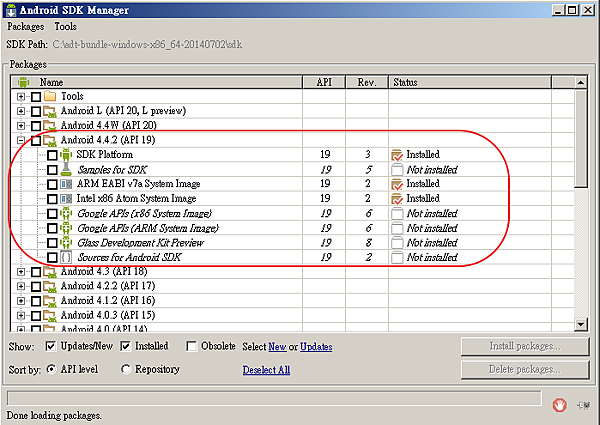600x425 pixels.
Task: Click the Install packages button
Action: click(525, 346)
